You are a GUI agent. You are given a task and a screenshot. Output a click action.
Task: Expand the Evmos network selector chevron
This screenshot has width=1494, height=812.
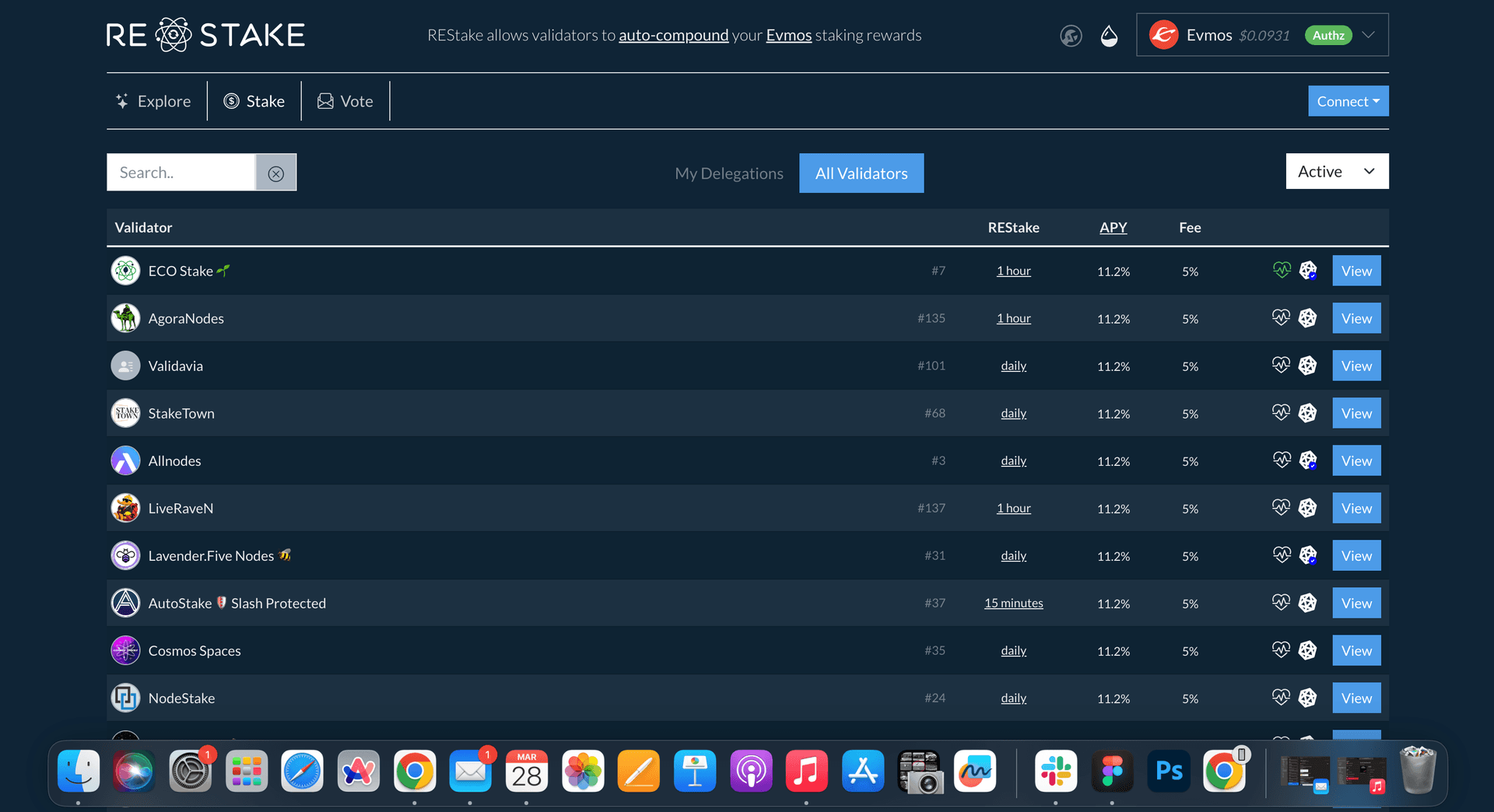[x=1369, y=35]
